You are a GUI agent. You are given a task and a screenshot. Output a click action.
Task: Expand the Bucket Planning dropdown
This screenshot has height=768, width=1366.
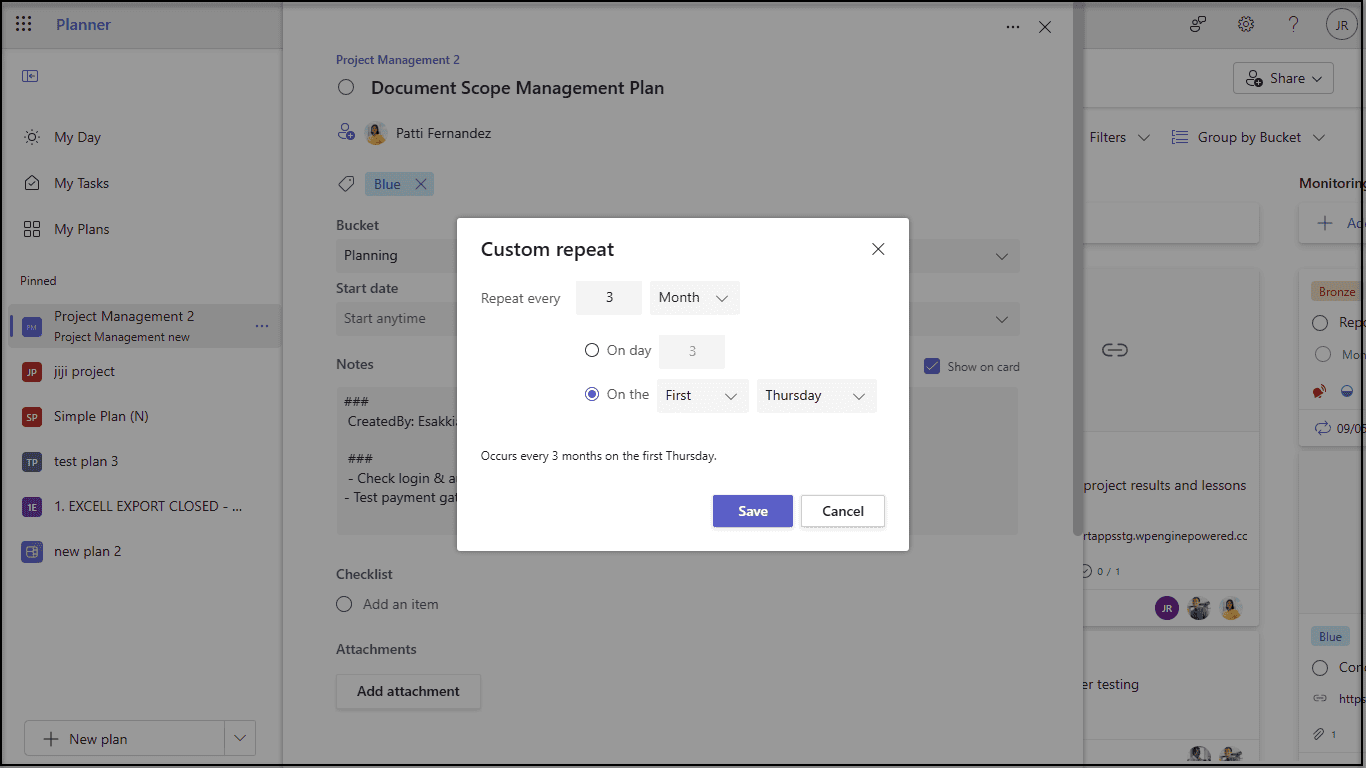tap(1002, 256)
